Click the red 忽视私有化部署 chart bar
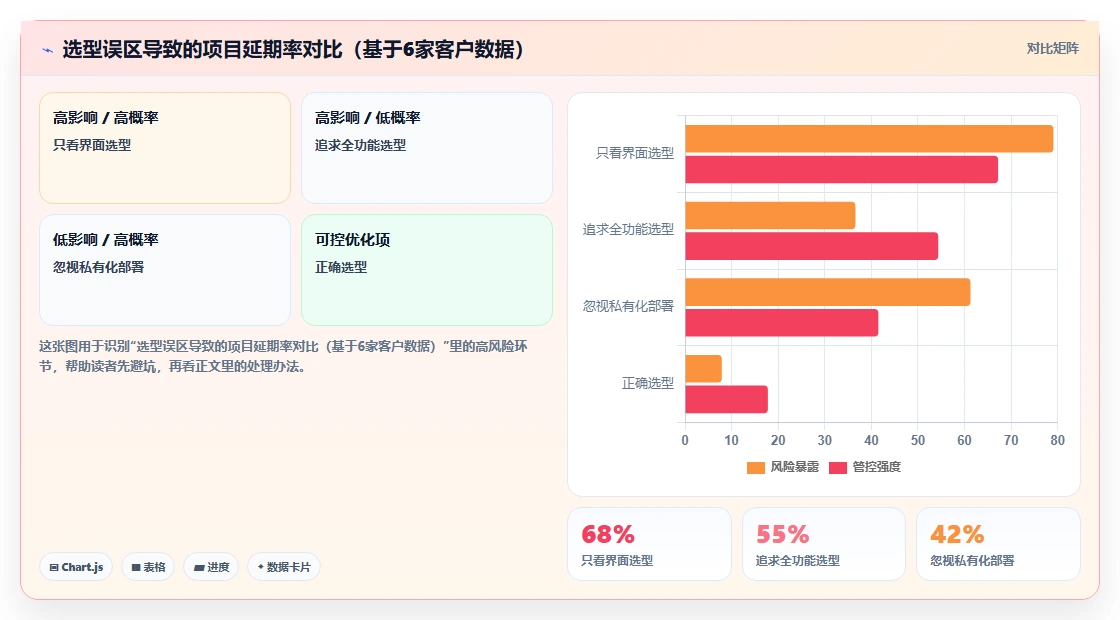Viewport: 1120px width, 620px height. (x=781, y=323)
